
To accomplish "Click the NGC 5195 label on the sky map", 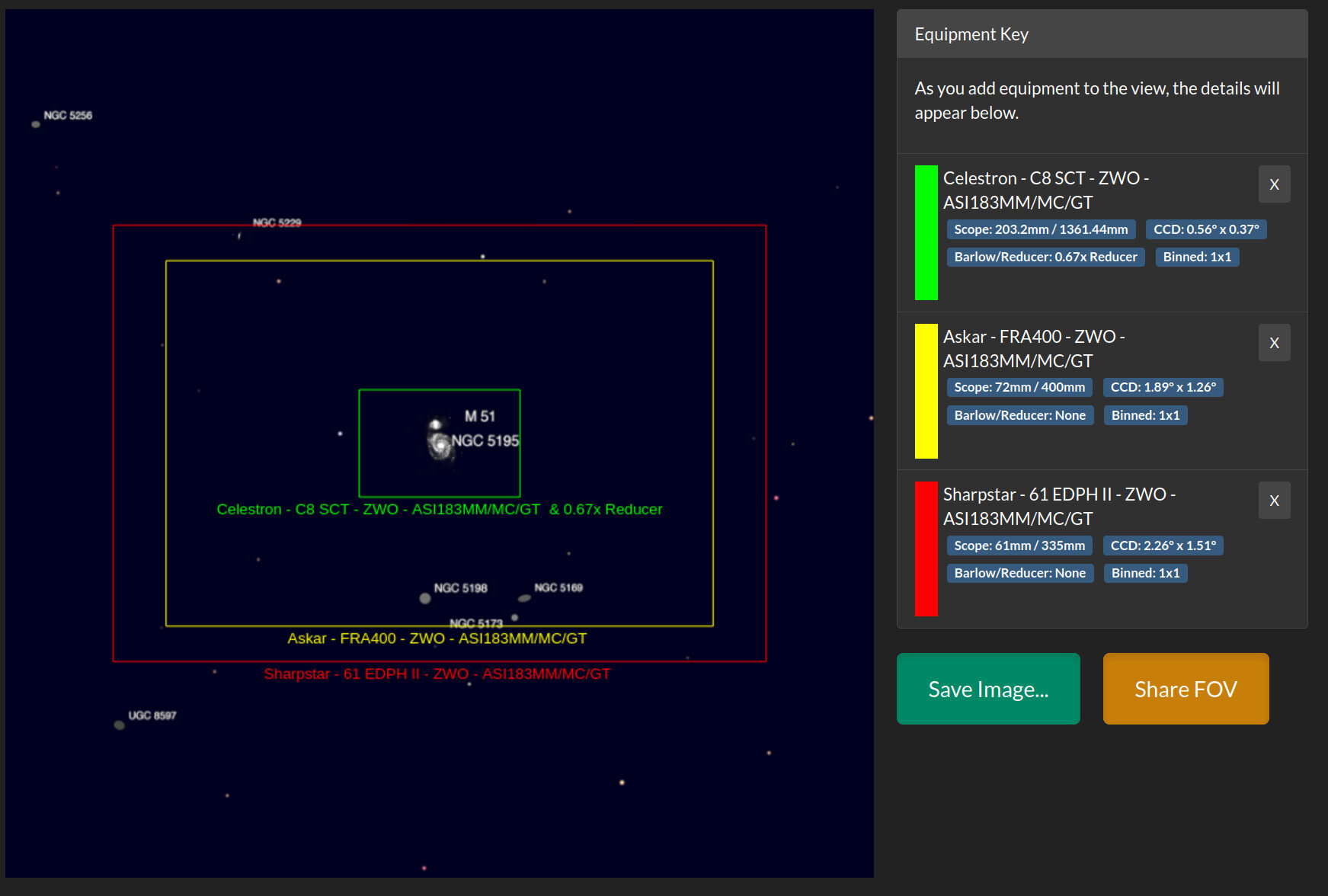I will [x=485, y=441].
